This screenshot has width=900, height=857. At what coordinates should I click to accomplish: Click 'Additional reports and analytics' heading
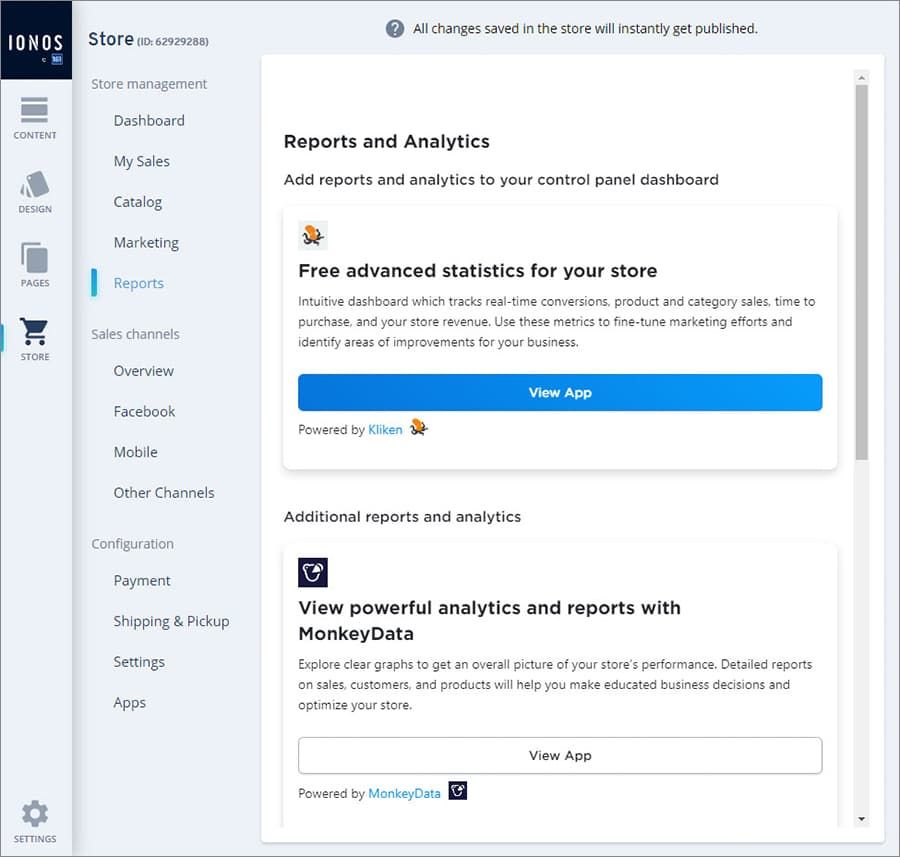(402, 517)
